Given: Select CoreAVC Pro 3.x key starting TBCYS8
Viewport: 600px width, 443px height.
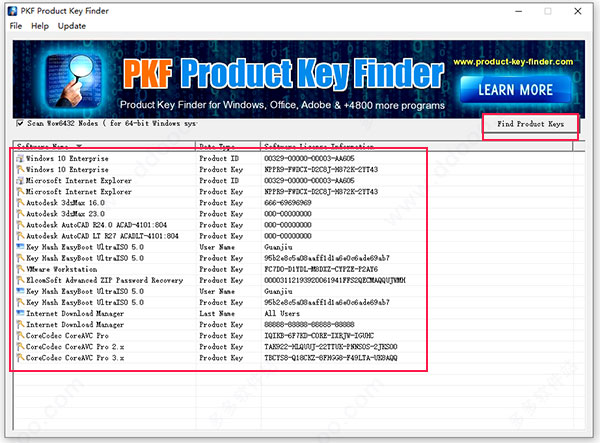Looking at the screenshot, I should pyautogui.click(x=331, y=358).
